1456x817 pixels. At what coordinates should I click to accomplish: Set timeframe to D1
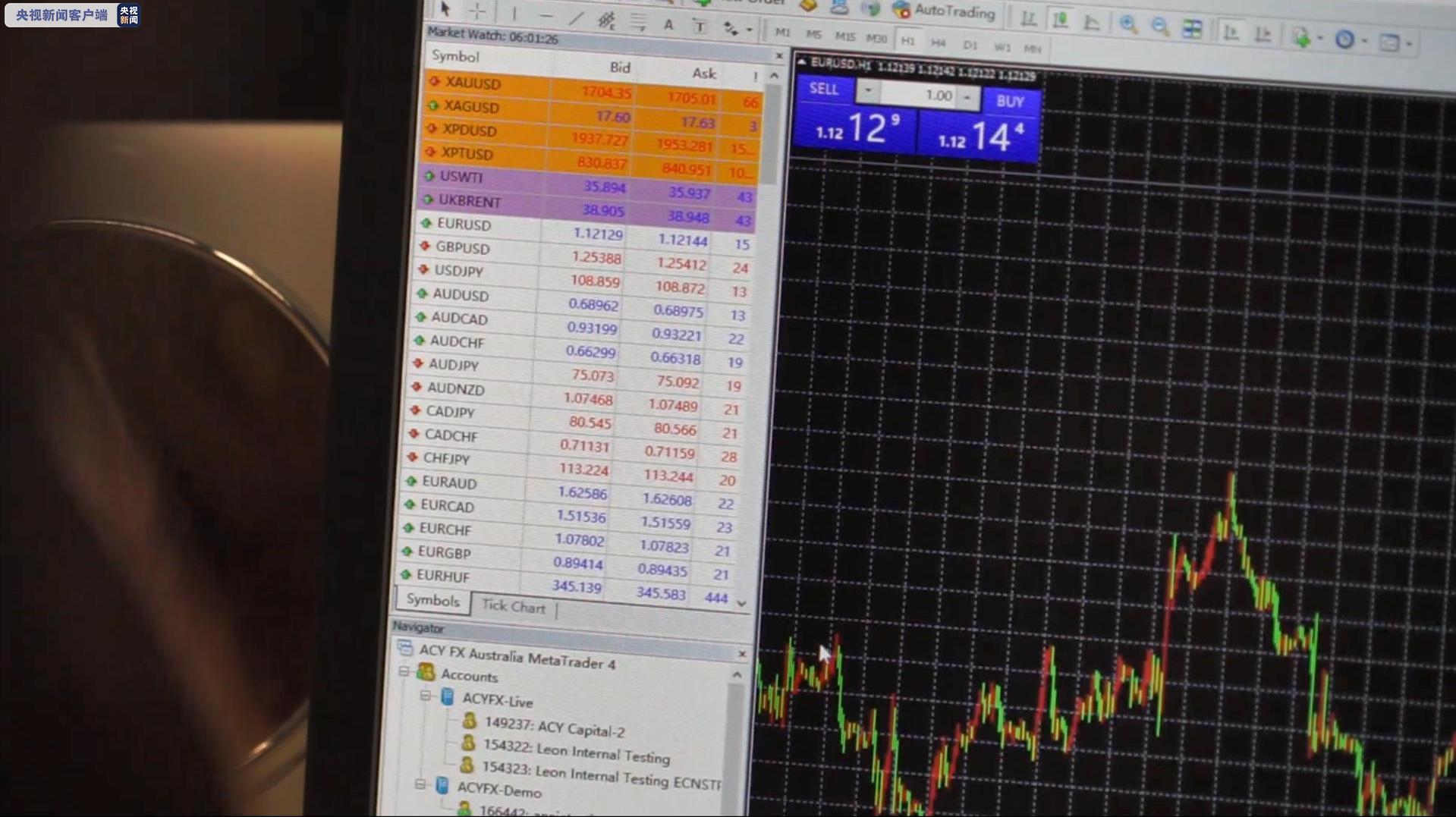(x=970, y=45)
